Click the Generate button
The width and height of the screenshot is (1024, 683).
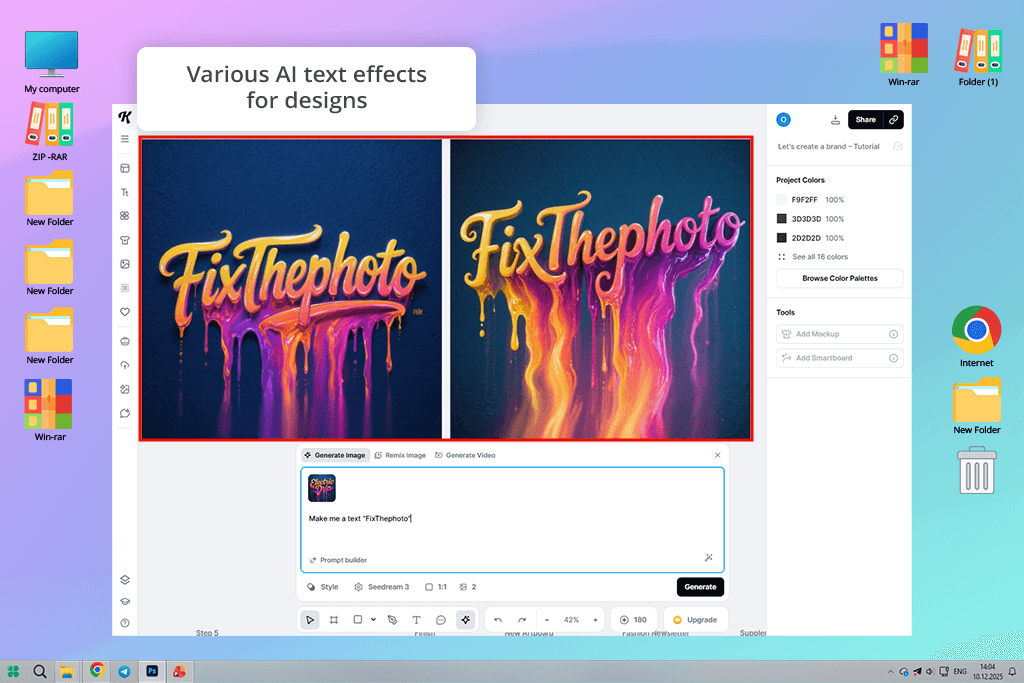point(700,587)
